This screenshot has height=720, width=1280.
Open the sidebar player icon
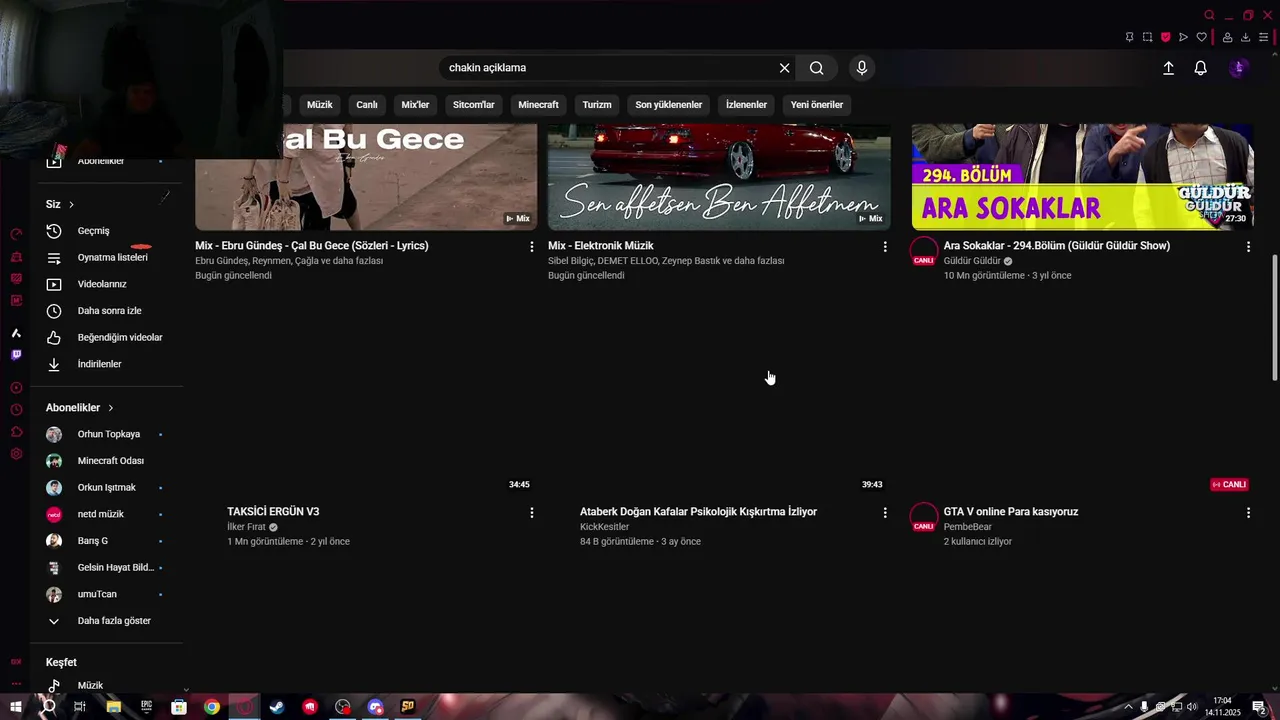click(16, 388)
